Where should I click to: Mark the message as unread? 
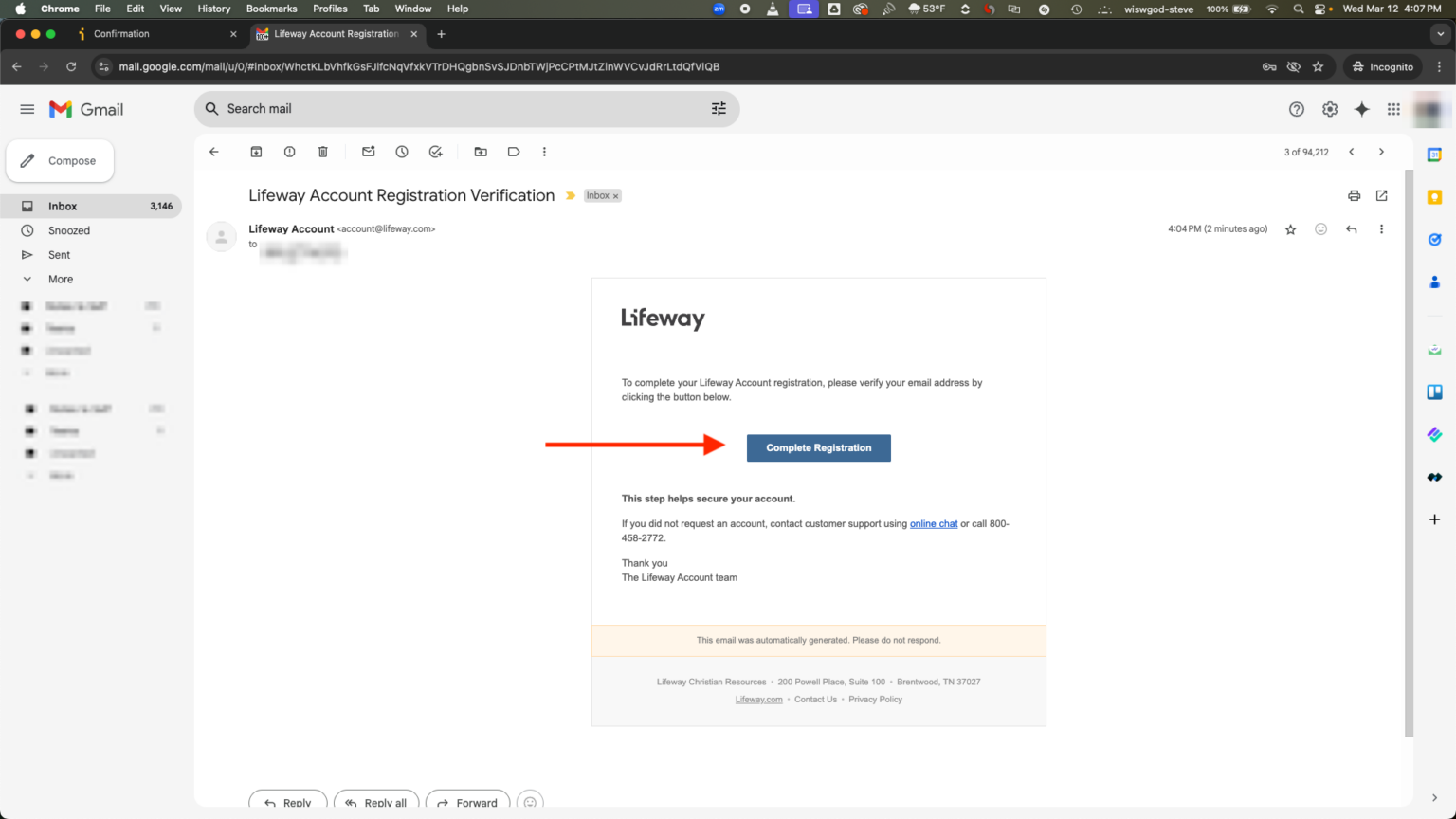(x=368, y=152)
